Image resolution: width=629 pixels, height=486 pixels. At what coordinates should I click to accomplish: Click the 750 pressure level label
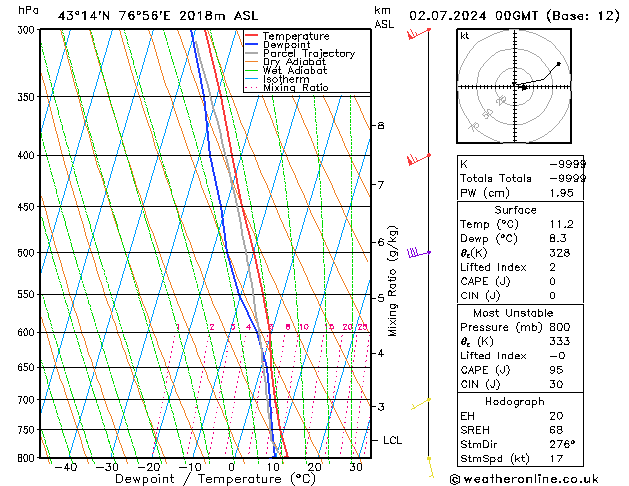[x=28, y=430]
